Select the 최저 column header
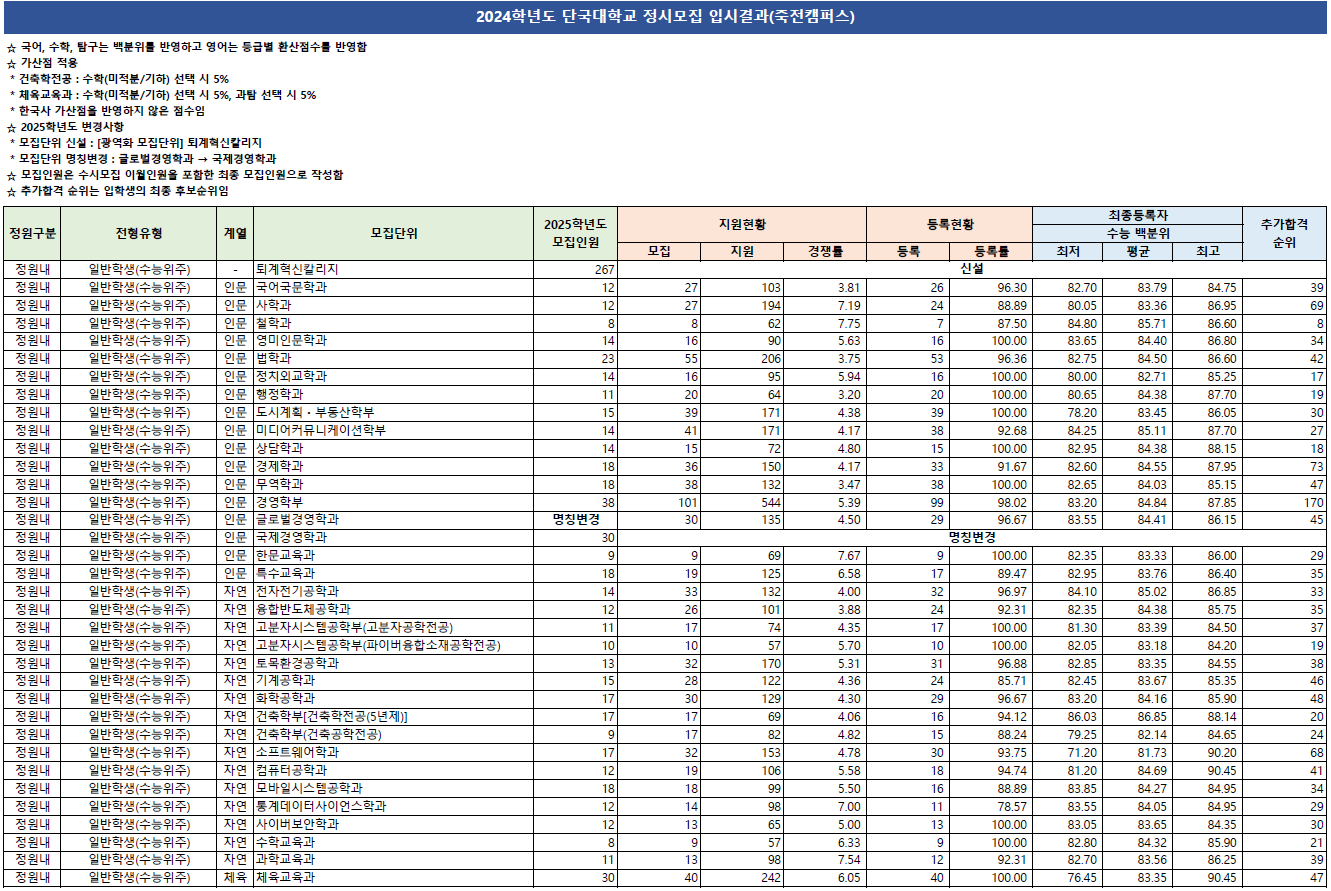The image size is (1331, 891). (x=1067, y=251)
